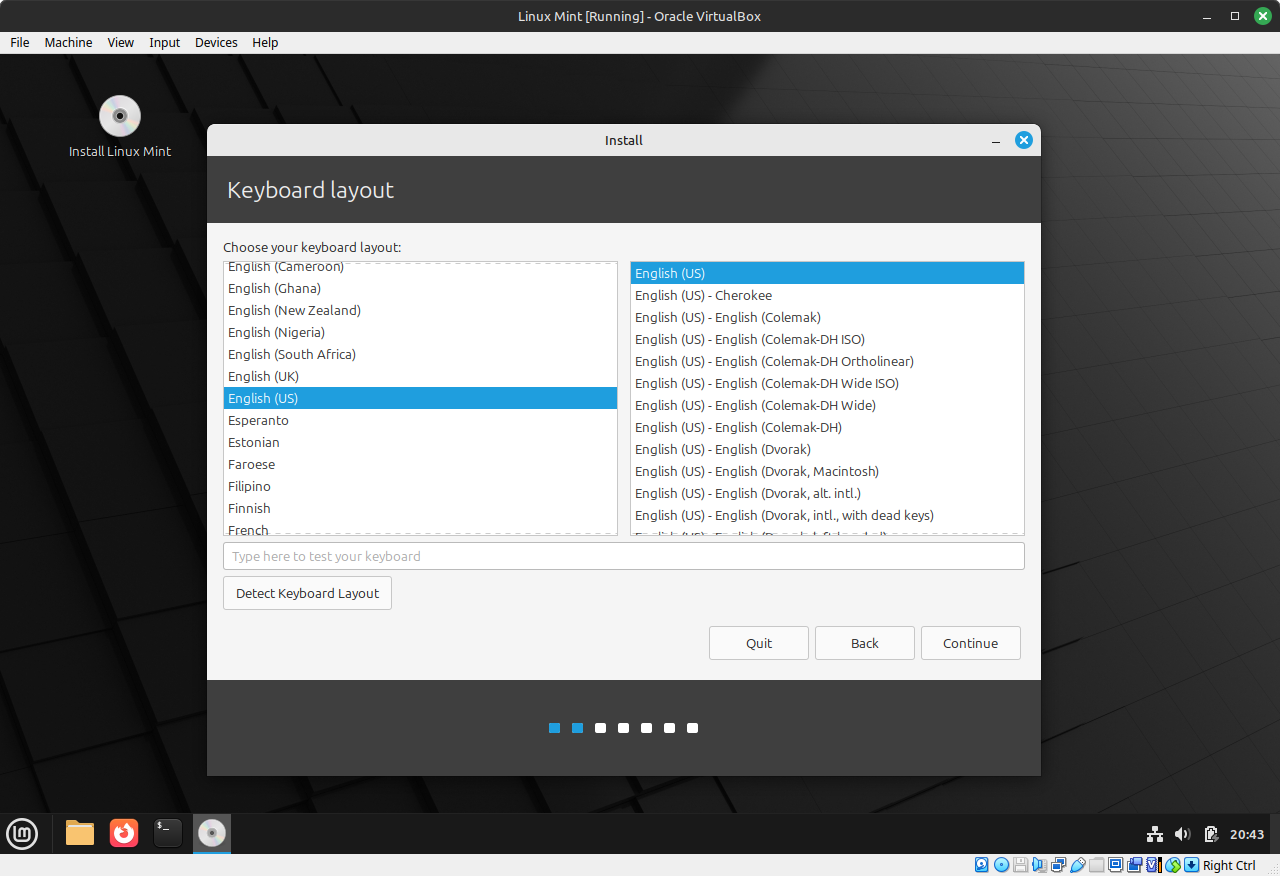This screenshot has height=876, width=1280.
Task: Open the Input menu
Action: [164, 43]
